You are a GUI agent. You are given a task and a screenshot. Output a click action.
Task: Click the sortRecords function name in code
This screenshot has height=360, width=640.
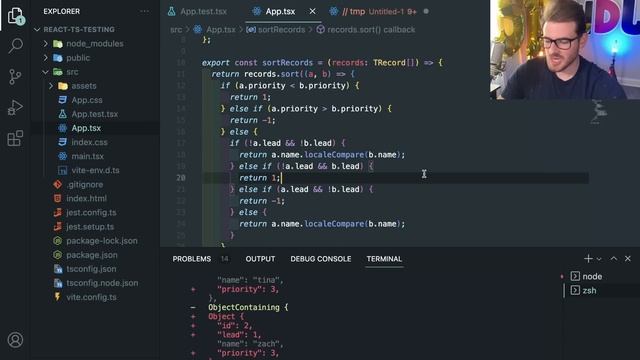[287, 63]
